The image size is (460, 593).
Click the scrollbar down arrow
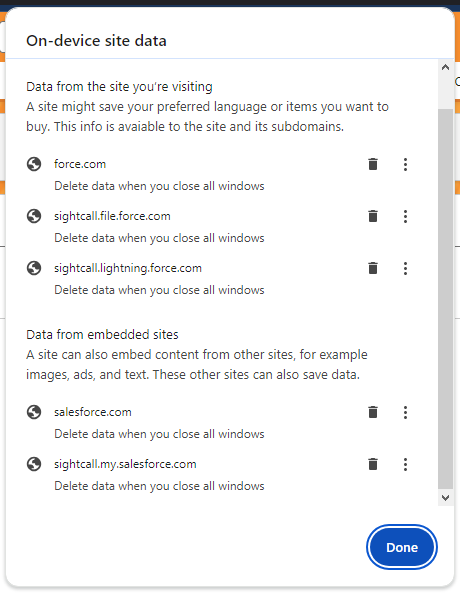446,498
